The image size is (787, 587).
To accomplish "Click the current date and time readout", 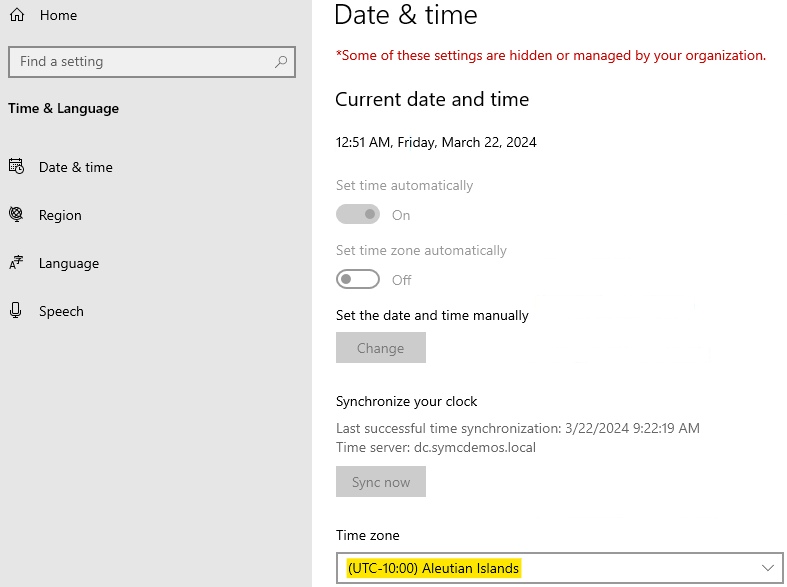I will (436, 142).
